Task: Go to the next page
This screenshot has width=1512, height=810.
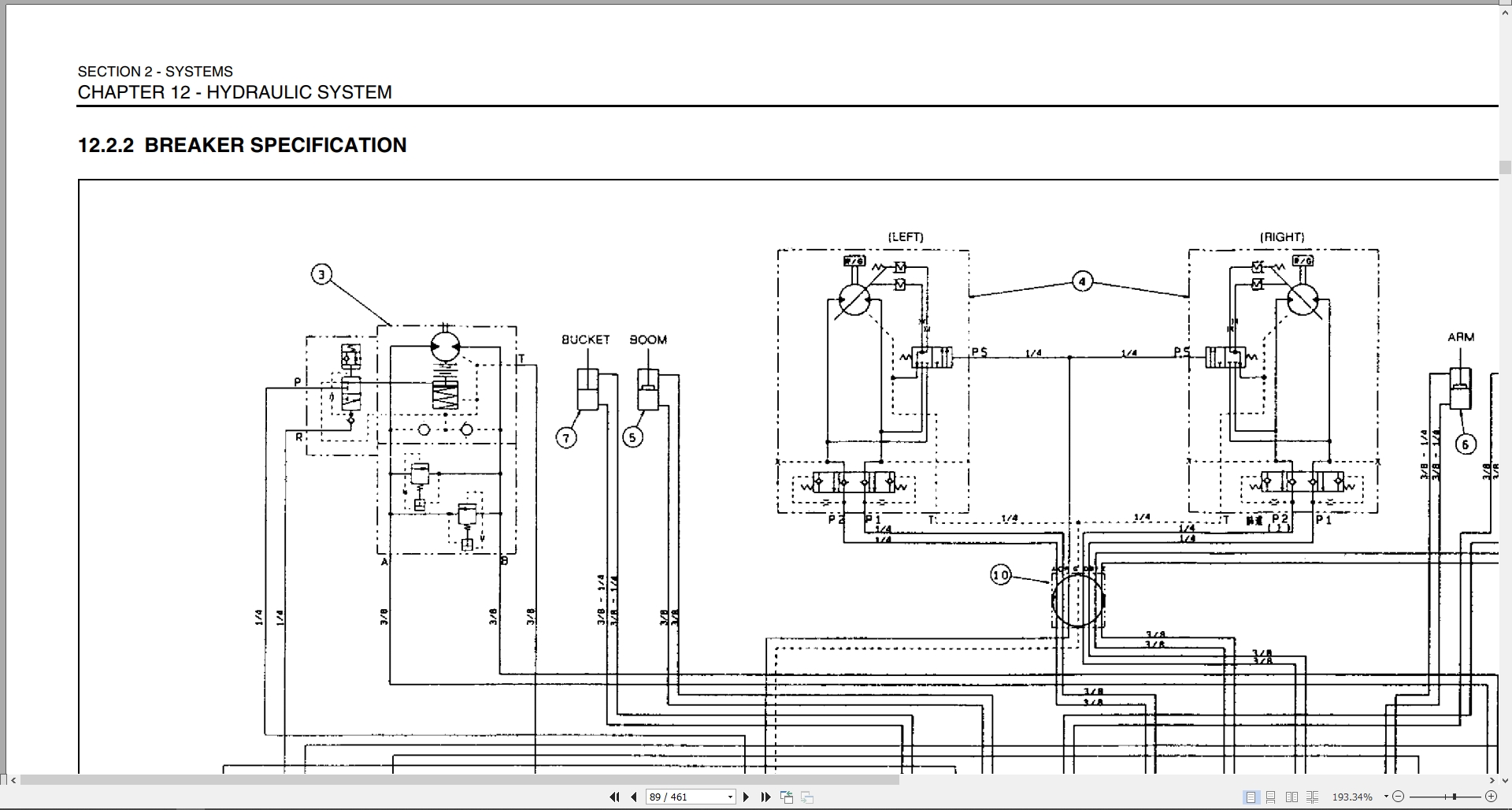Action: click(747, 797)
